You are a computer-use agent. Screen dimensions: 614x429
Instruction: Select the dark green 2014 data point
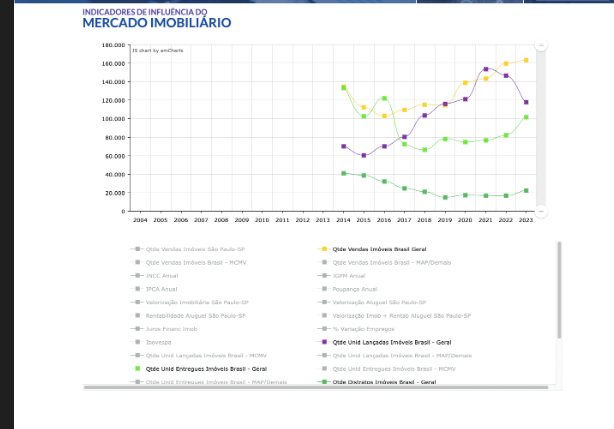pyautogui.click(x=344, y=173)
